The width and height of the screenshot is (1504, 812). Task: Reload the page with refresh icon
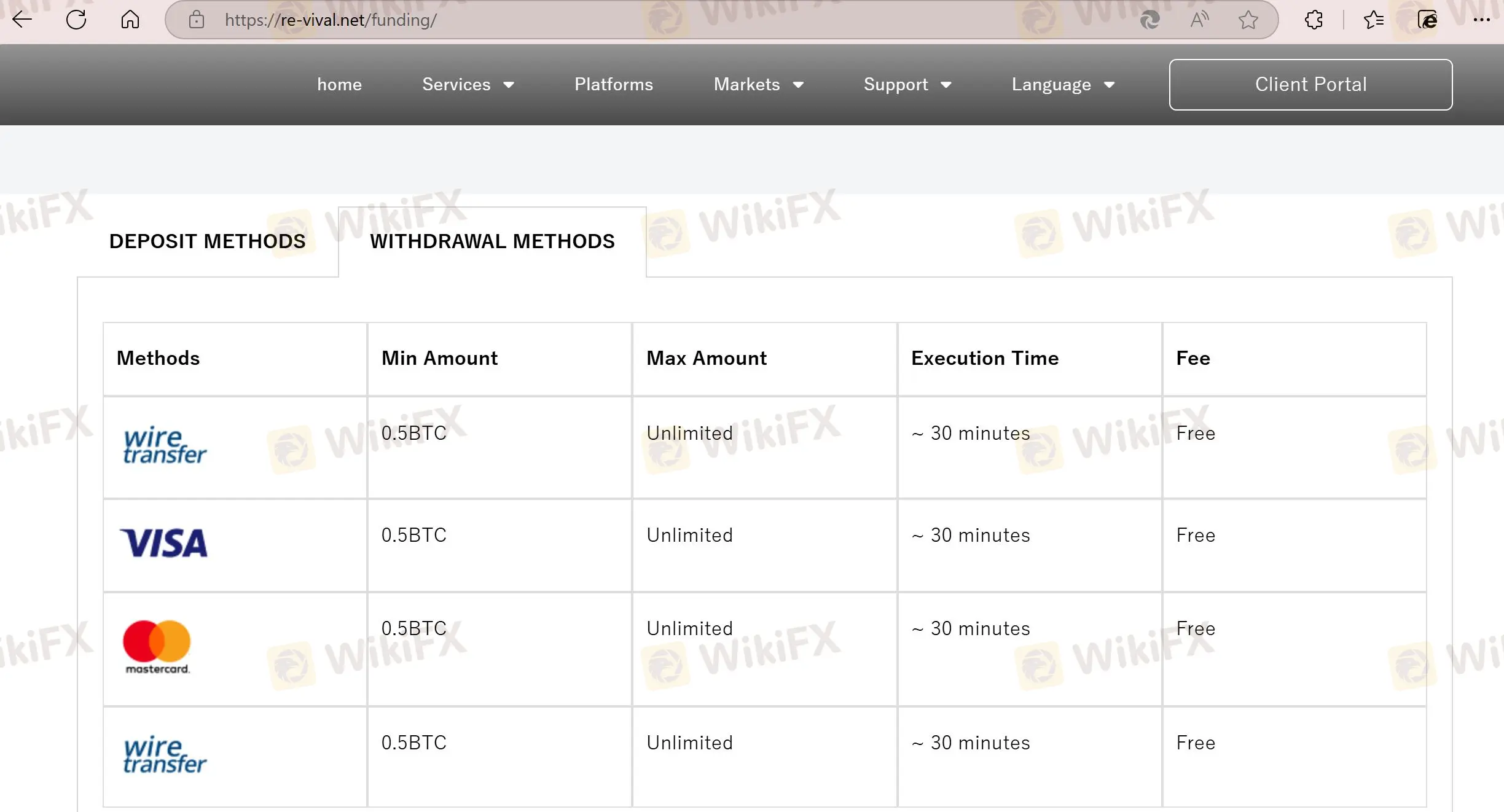tap(76, 20)
